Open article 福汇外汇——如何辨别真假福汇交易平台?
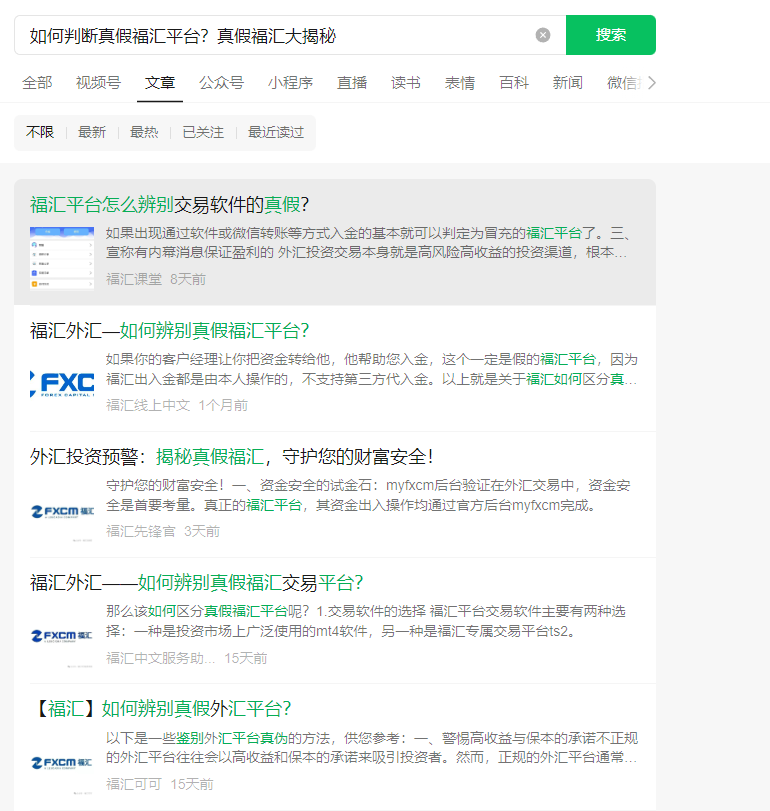The height and width of the screenshot is (811, 770). pos(197,583)
